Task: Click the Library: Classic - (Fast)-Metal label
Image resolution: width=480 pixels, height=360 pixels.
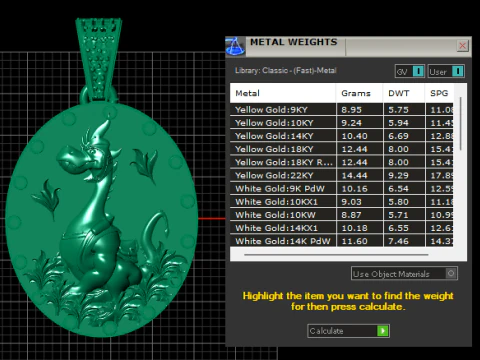Action: [286, 70]
